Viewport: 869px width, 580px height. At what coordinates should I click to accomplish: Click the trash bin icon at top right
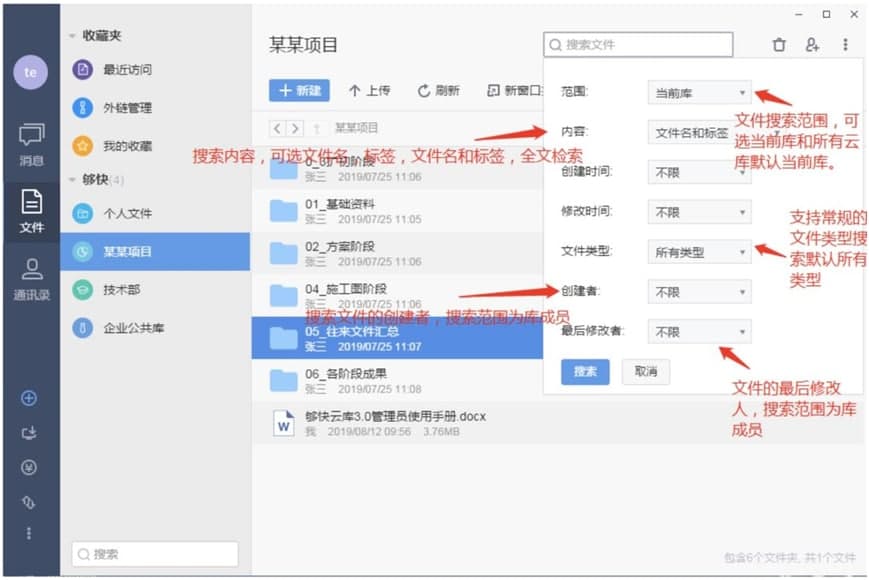(x=779, y=45)
